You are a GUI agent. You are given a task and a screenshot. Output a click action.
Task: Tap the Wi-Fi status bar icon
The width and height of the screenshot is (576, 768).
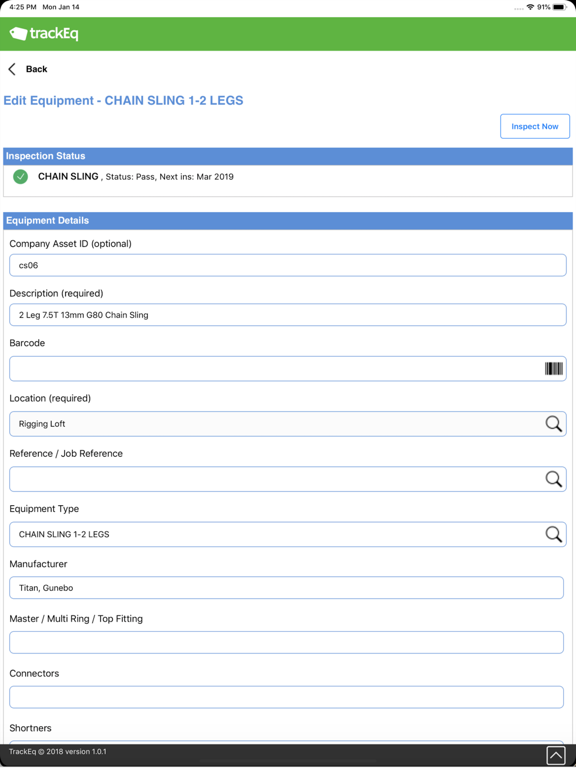click(530, 7)
